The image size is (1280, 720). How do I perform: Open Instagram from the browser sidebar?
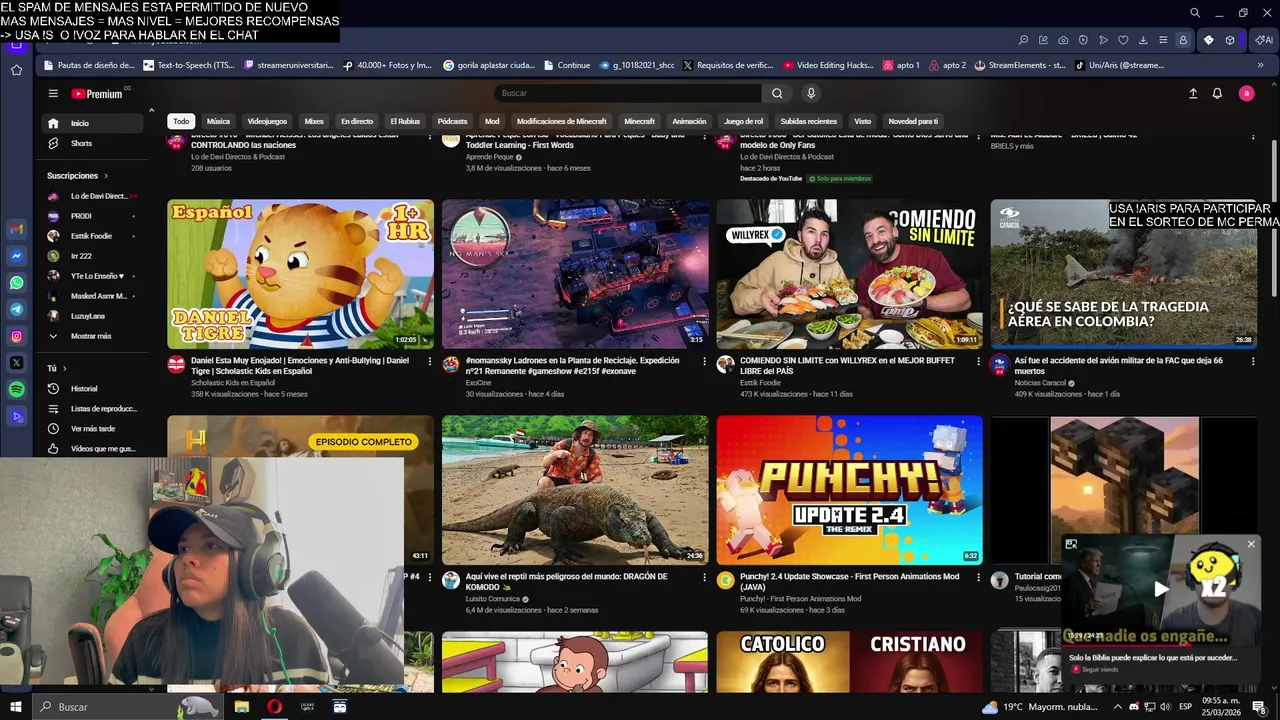pyautogui.click(x=17, y=337)
